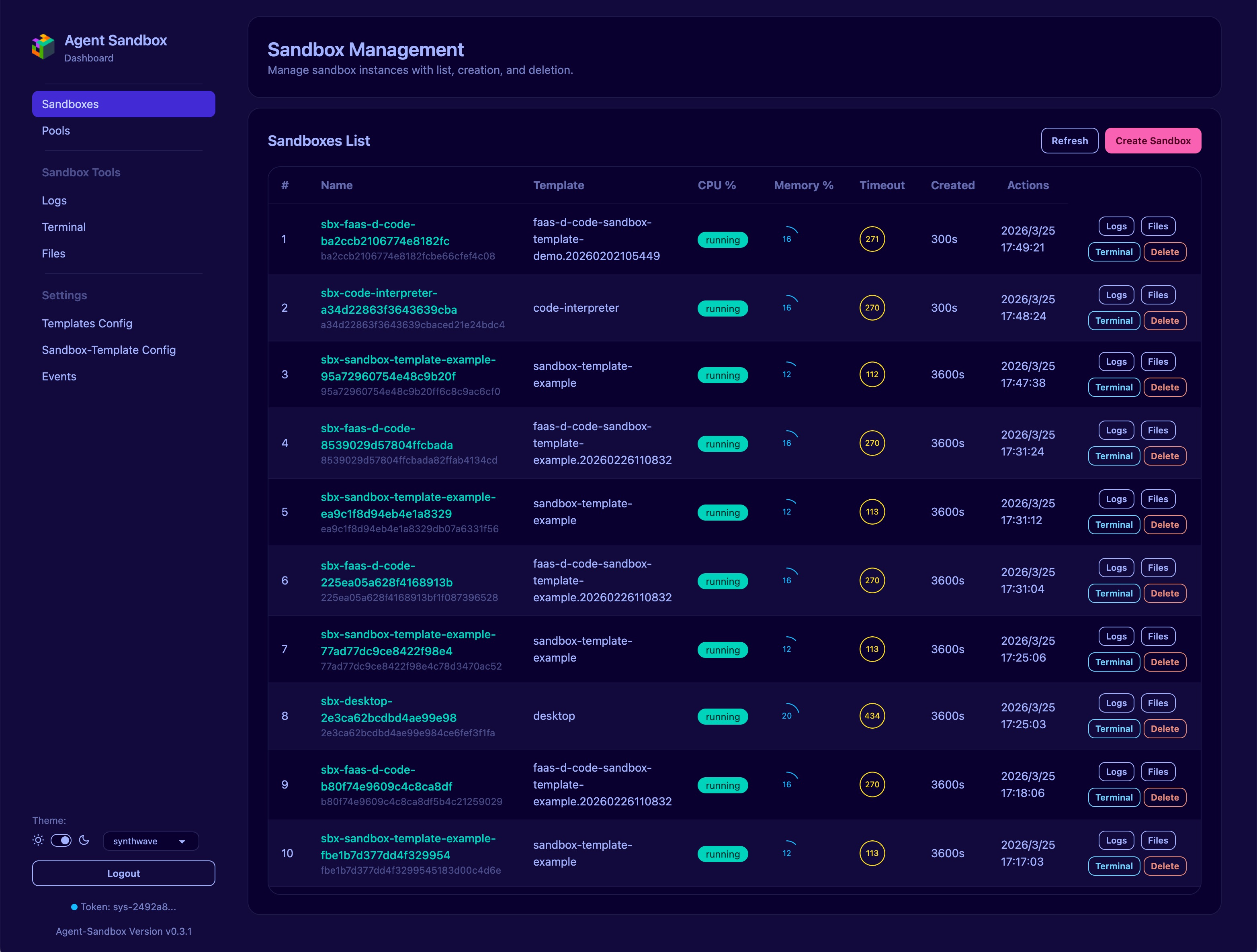Click memory gauge showing 112
The height and width of the screenshot is (952, 1257).
872,374
